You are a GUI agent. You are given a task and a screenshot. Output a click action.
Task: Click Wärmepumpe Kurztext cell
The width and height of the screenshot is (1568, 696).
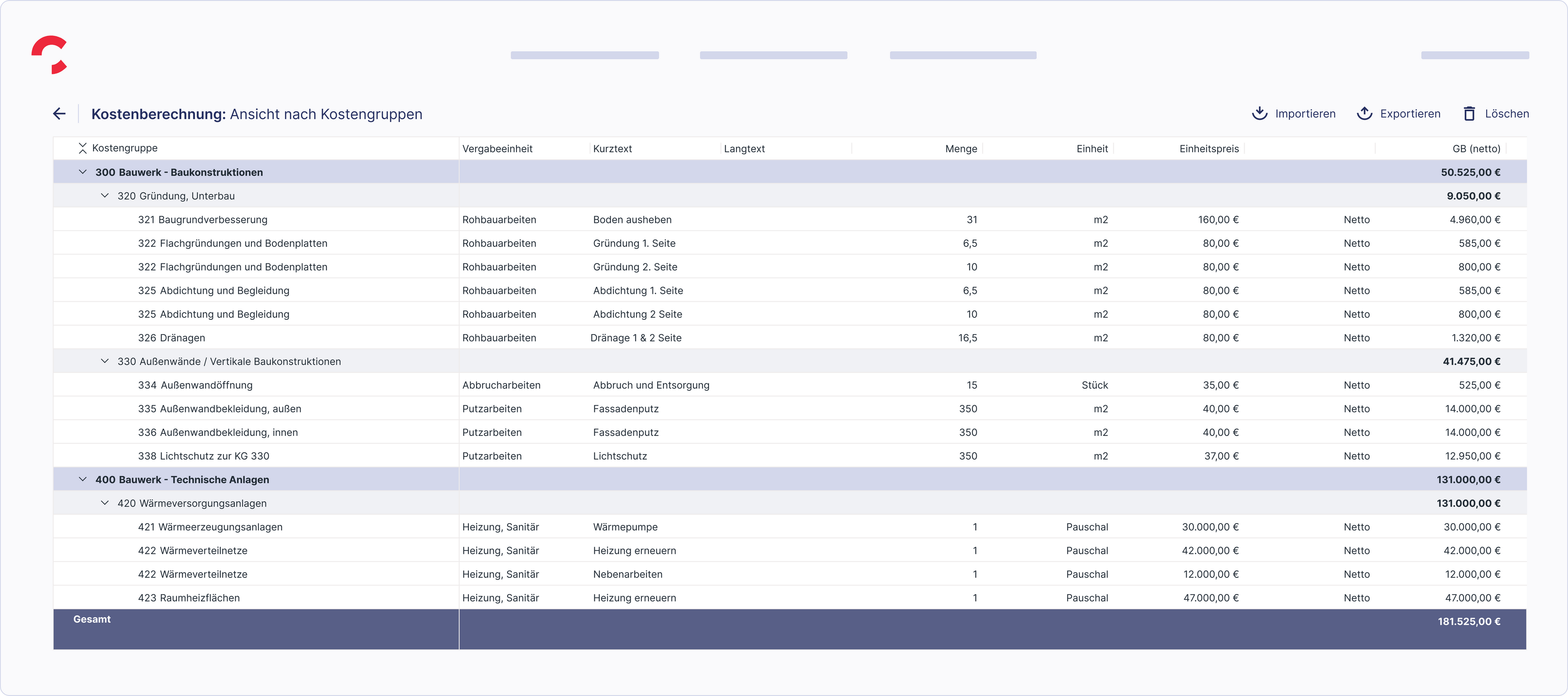pyautogui.click(x=625, y=527)
